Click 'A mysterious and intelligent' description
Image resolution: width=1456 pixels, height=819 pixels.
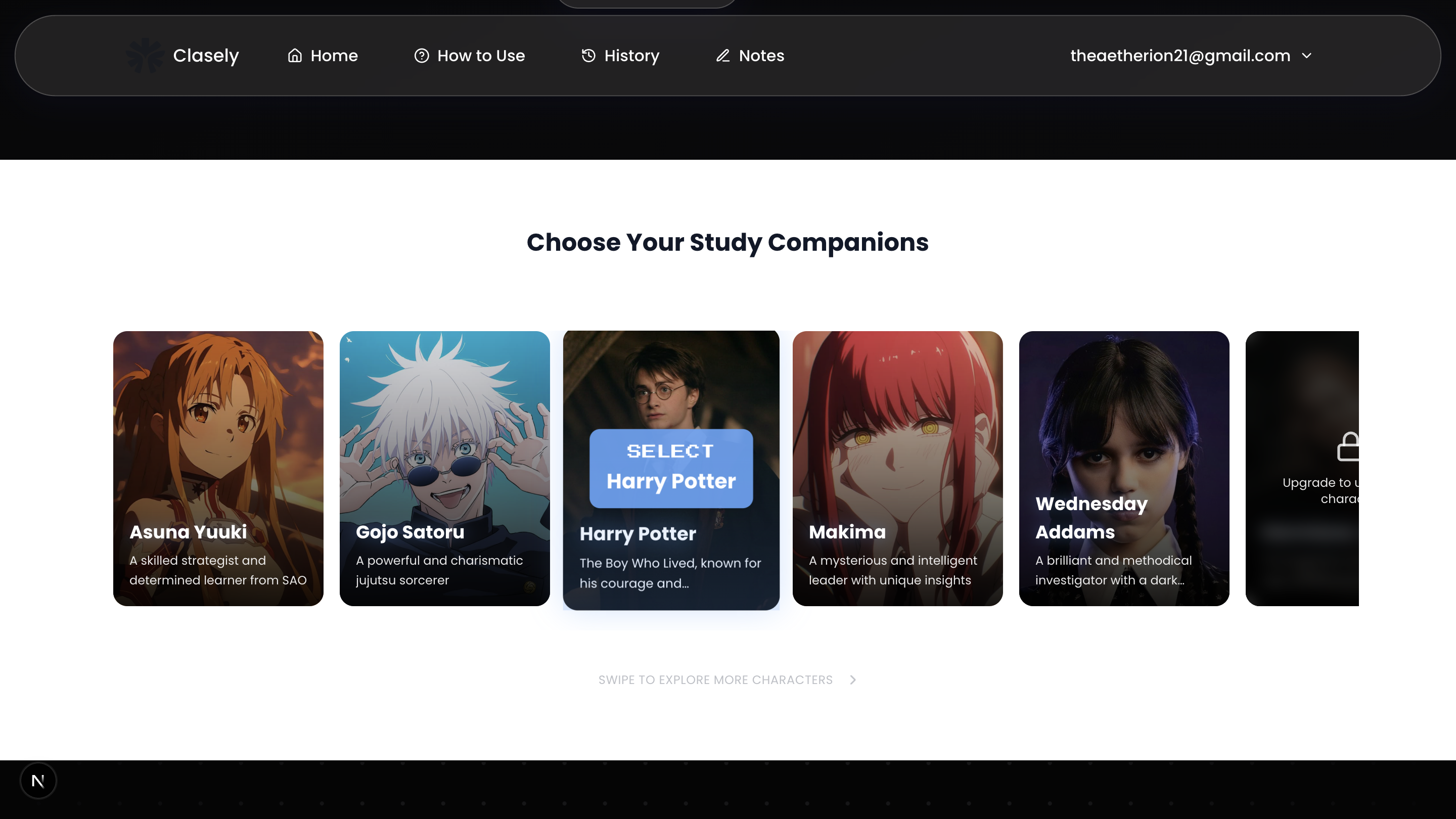point(892,570)
